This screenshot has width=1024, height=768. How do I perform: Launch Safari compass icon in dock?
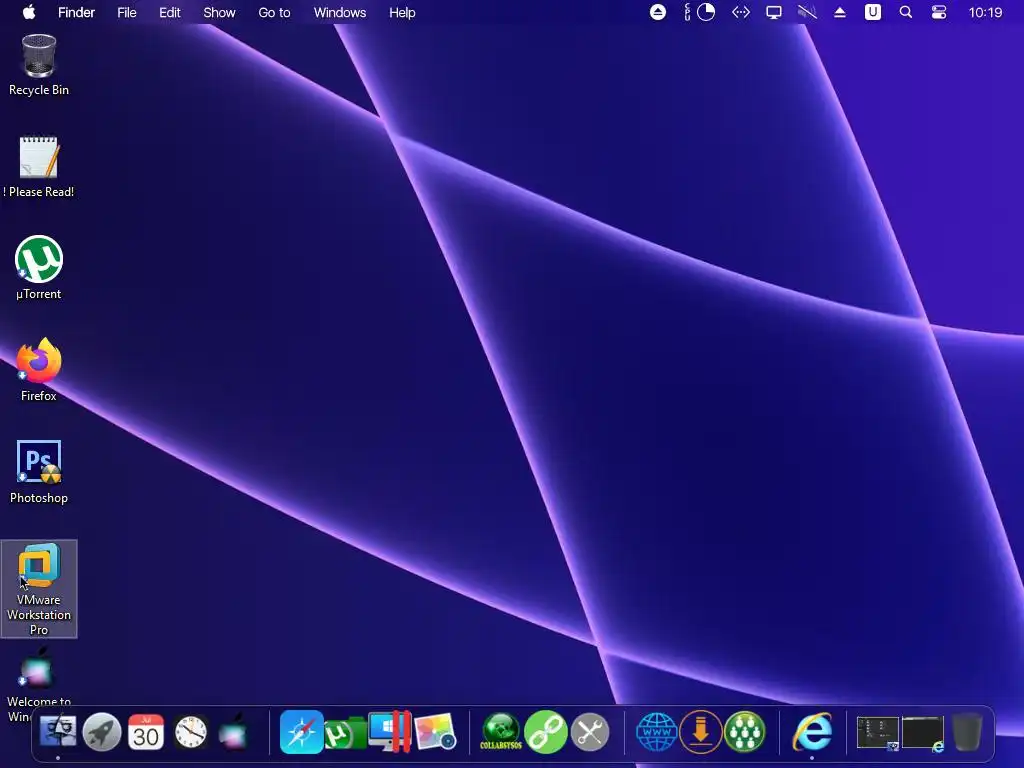point(301,732)
